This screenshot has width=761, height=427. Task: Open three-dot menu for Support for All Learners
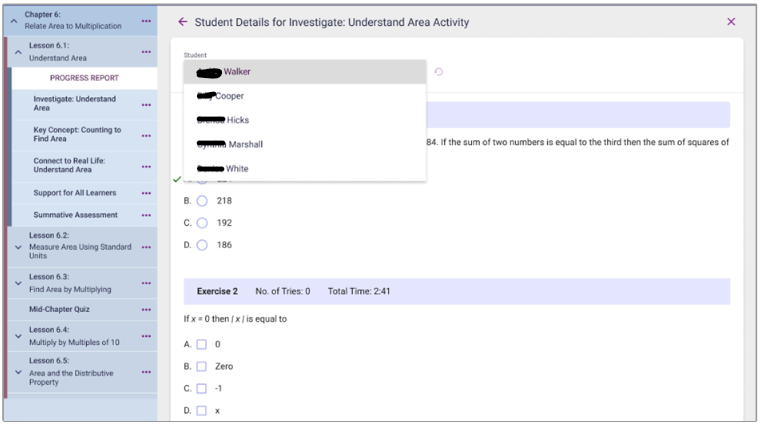pyautogui.click(x=146, y=193)
